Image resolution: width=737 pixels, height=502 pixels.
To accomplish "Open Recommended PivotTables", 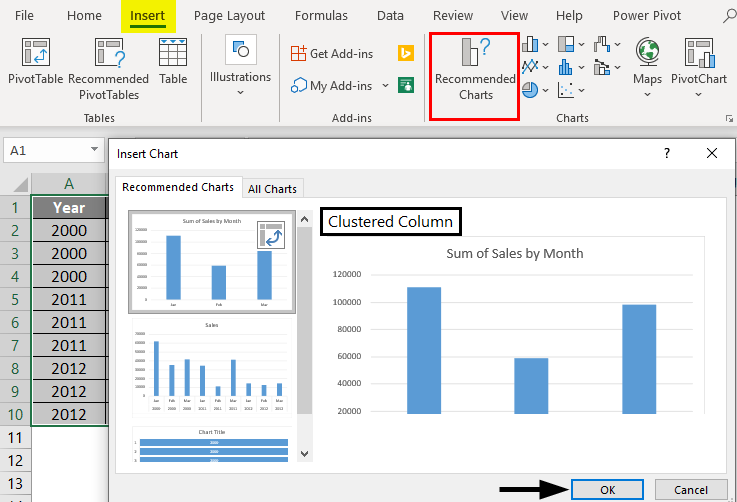I will [109, 69].
